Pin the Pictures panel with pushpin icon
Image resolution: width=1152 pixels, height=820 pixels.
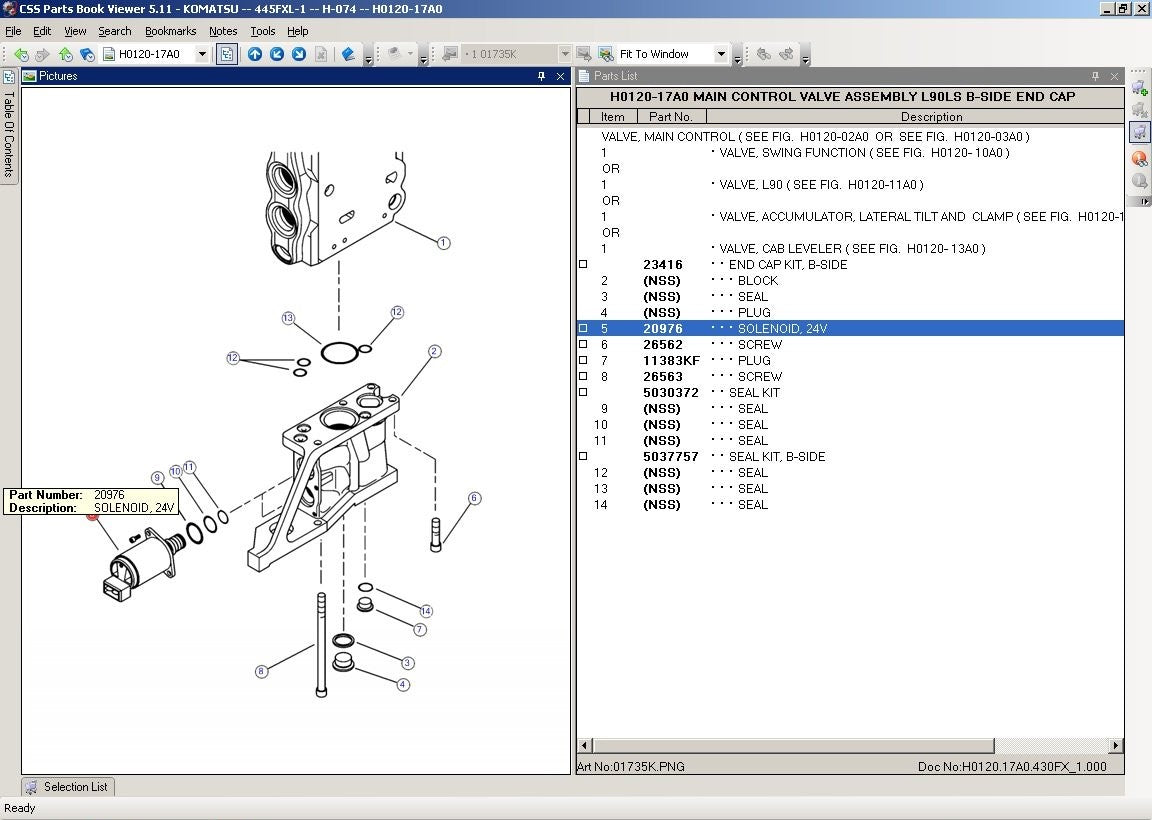coord(541,76)
